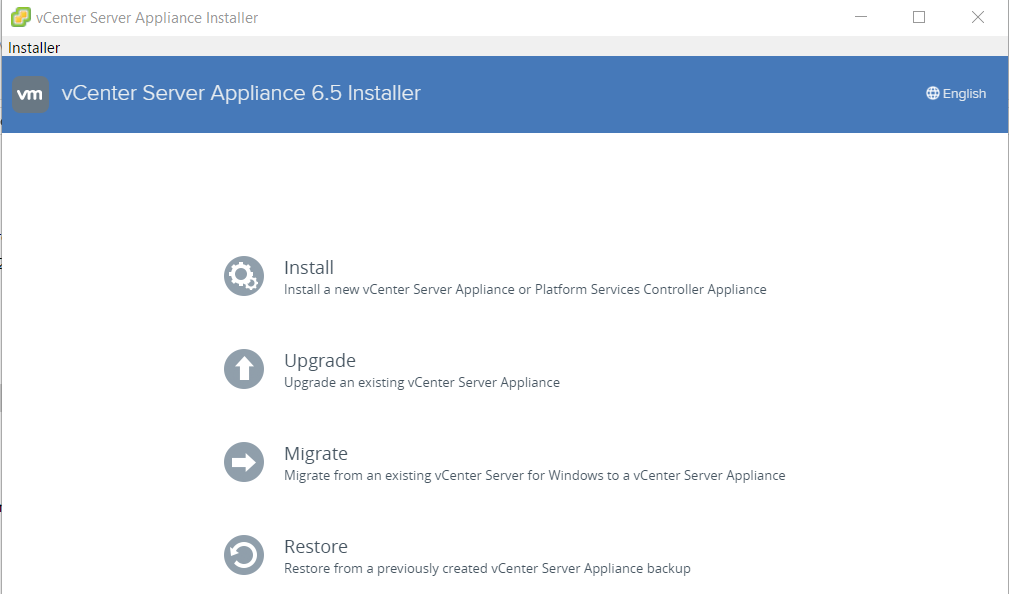Click 'Migrate from an existing vCenter Server' description
1009x594 pixels.
(x=535, y=476)
